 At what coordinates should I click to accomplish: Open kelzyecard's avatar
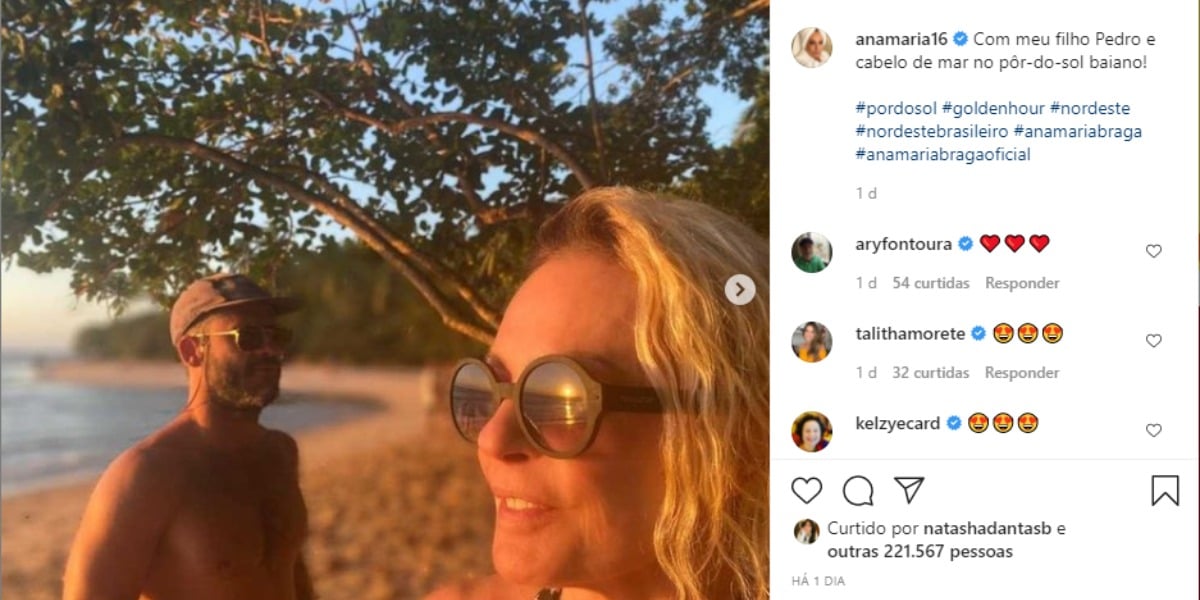tap(812, 431)
